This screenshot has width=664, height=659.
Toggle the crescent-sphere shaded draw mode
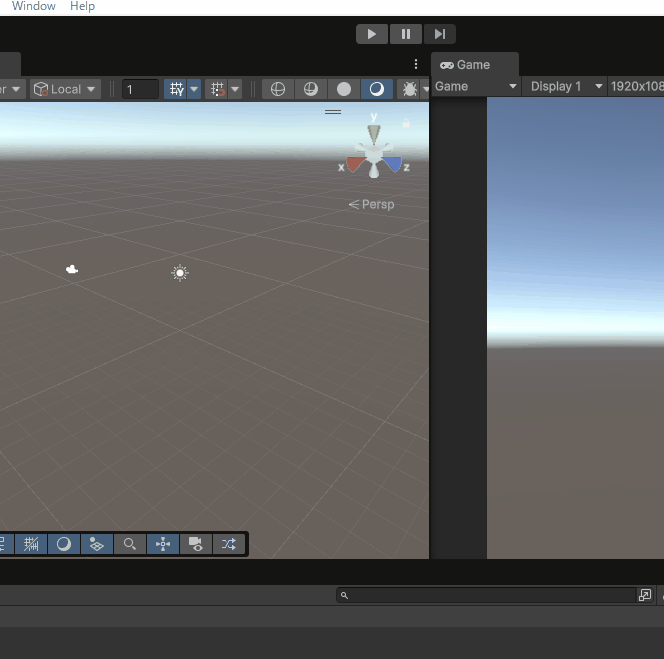click(376, 89)
